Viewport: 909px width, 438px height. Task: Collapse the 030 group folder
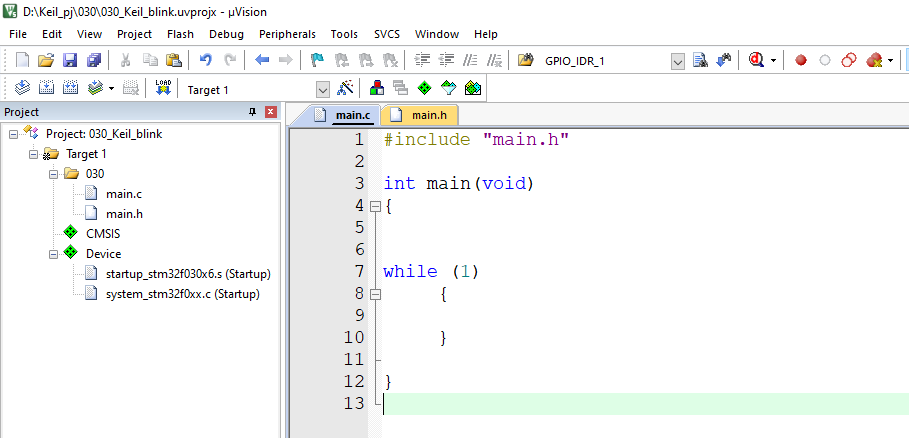click(54, 174)
